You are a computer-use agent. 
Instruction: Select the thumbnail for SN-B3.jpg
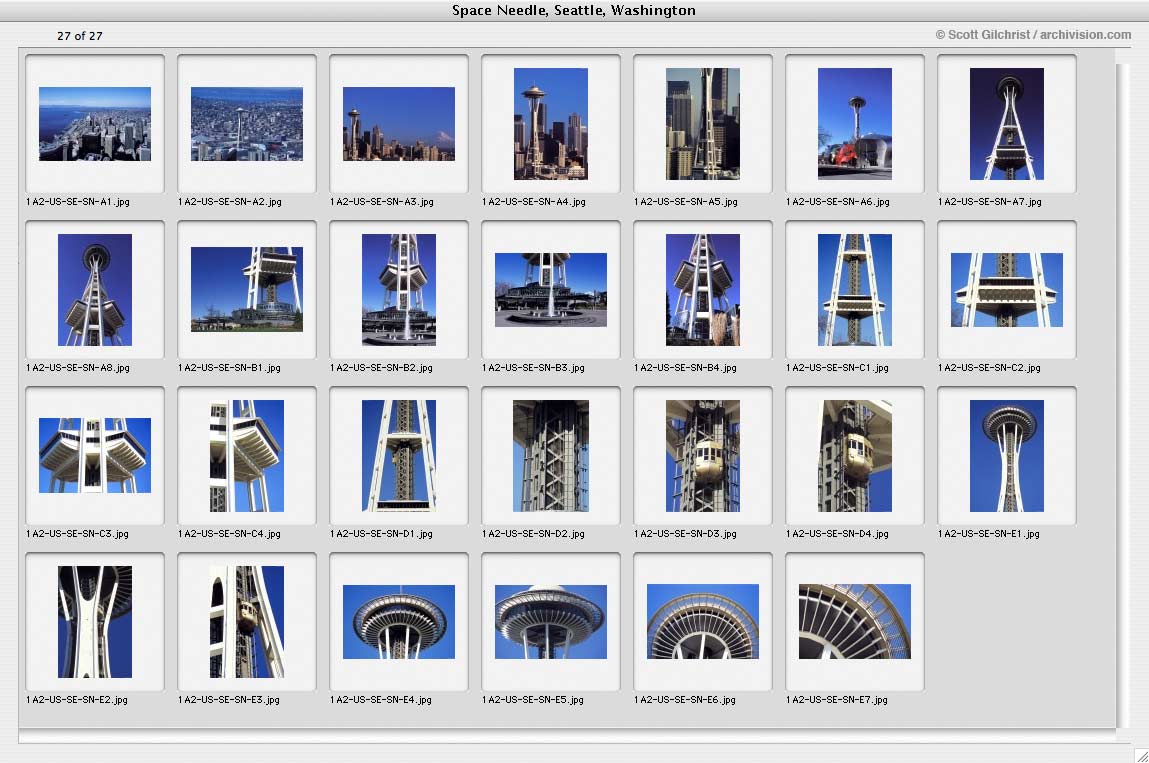point(551,290)
